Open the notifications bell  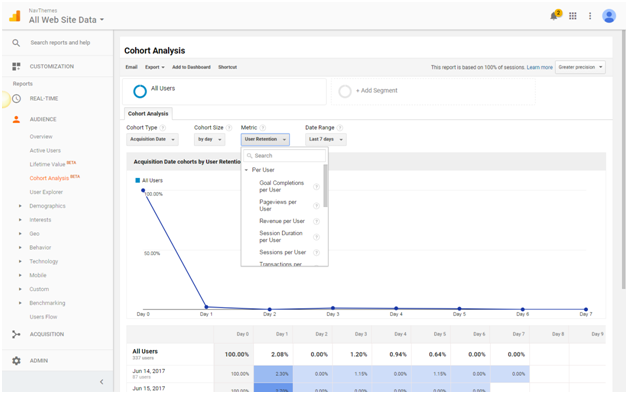click(555, 16)
